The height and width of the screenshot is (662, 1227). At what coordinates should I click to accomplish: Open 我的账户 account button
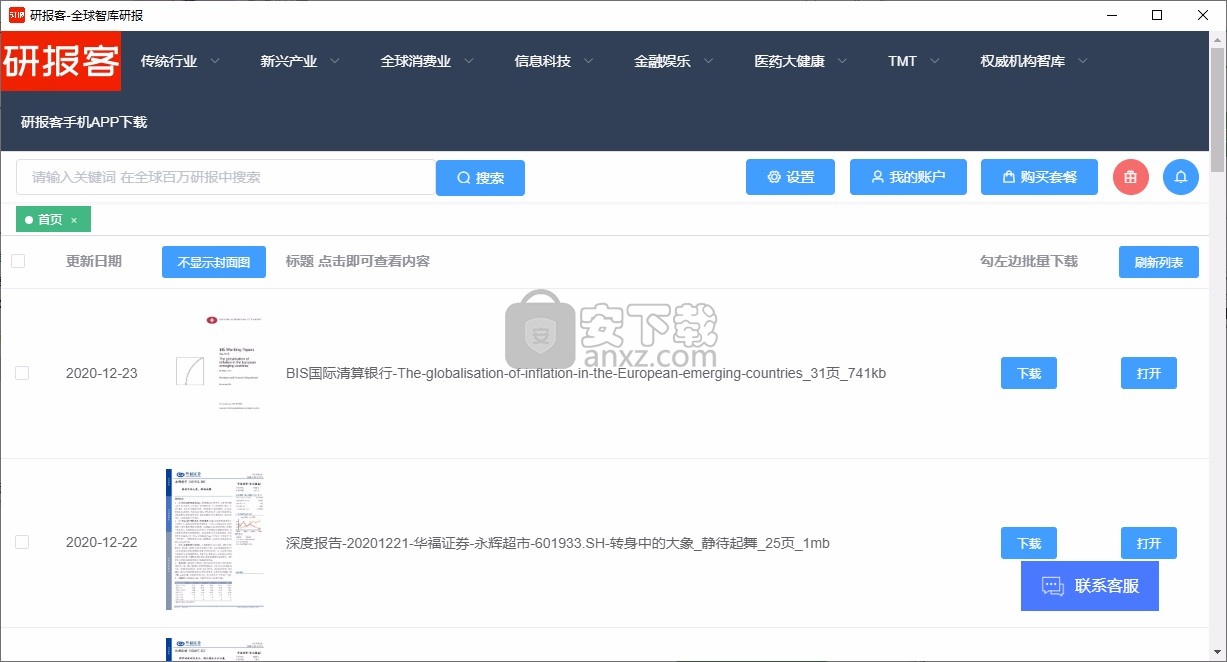point(909,177)
